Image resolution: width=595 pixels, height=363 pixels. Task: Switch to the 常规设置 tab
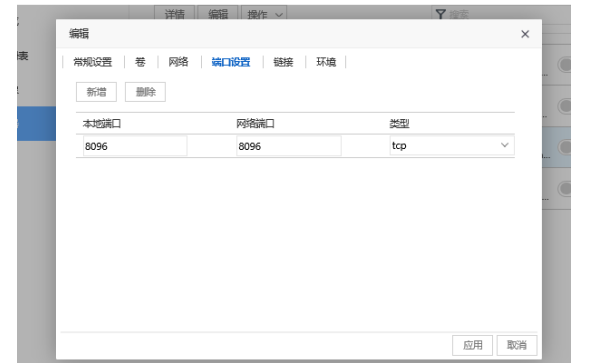93,62
